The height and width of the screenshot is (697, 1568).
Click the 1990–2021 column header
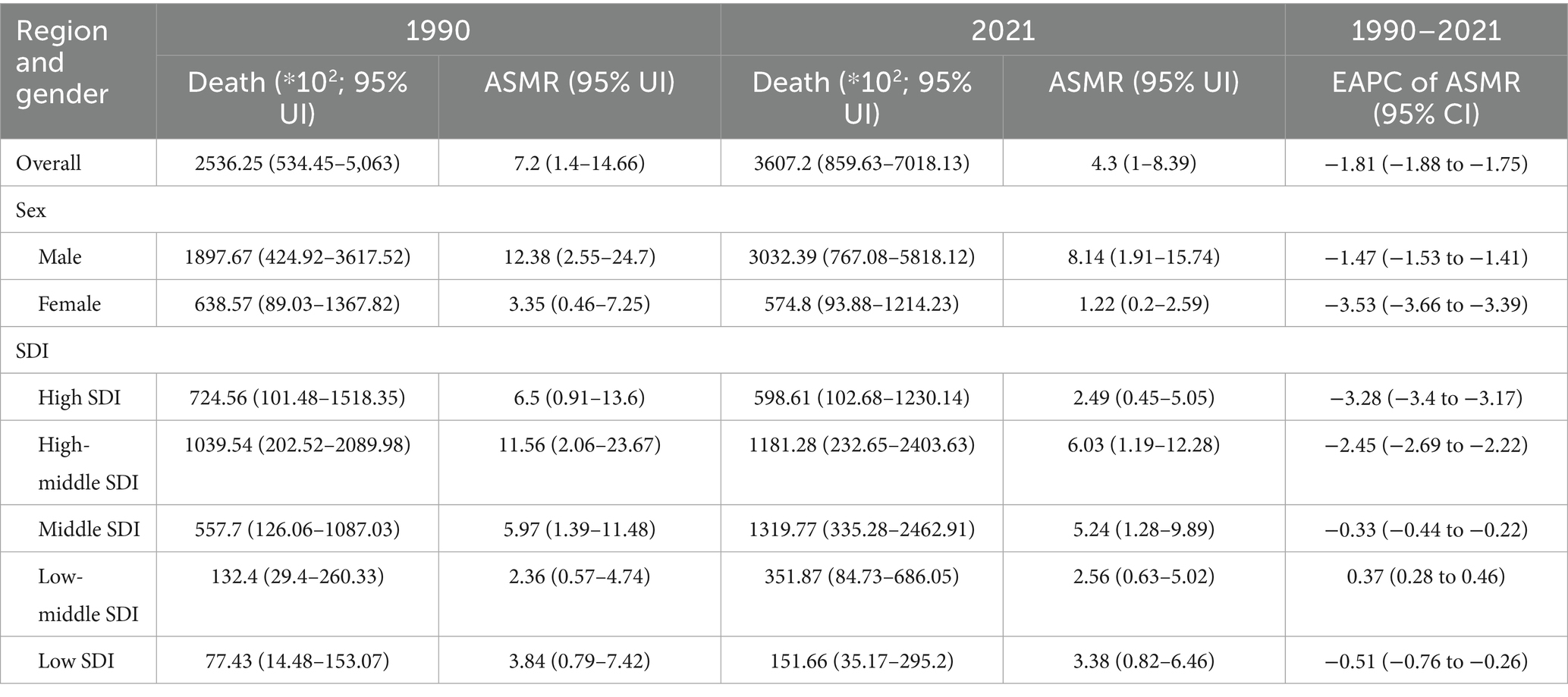click(x=1426, y=30)
